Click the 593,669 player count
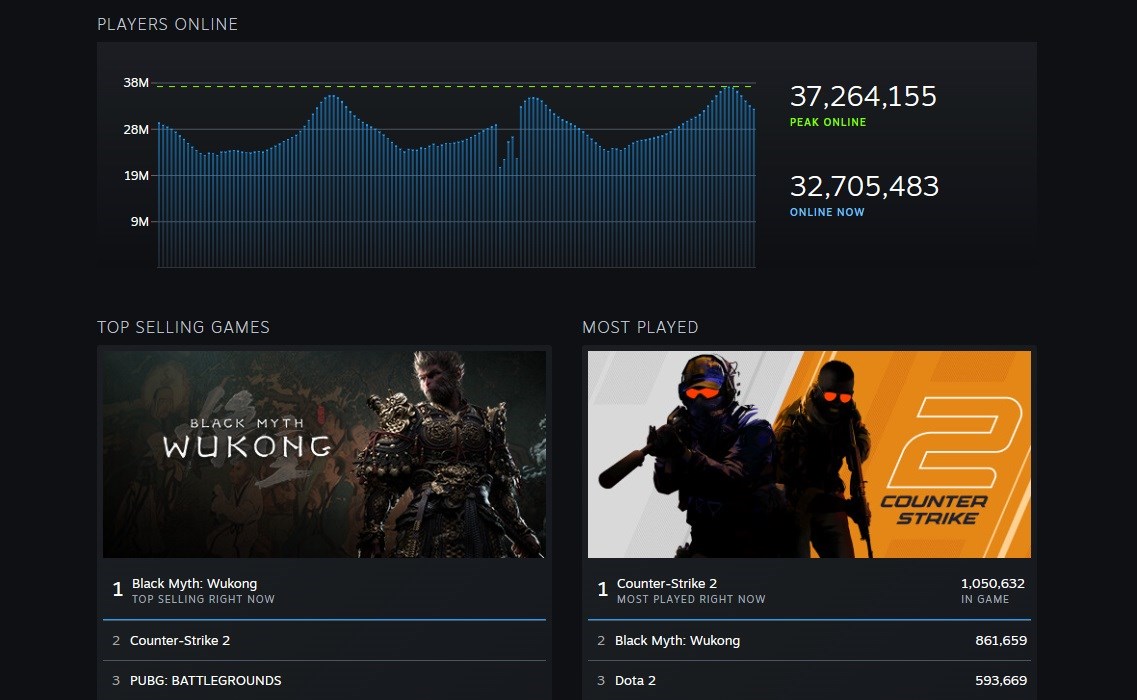Viewport: 1137px width, 700px height. 1001,680
